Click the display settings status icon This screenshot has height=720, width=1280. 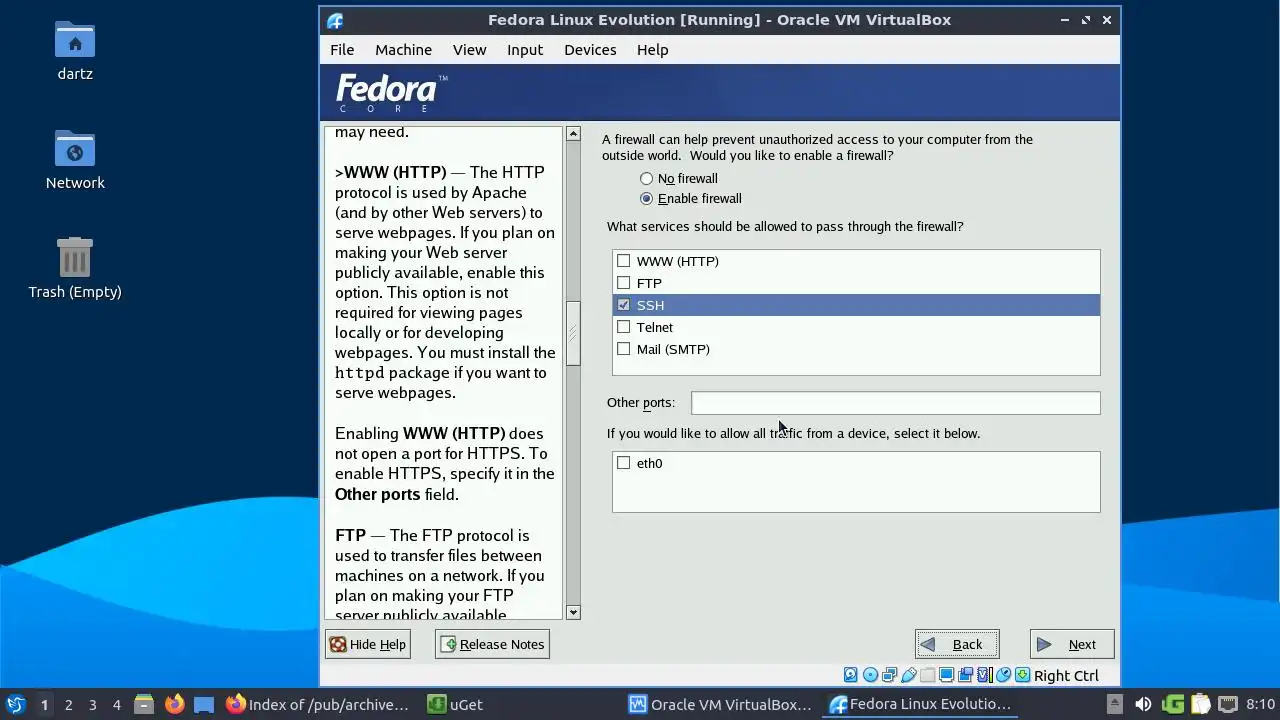[946, 675]
